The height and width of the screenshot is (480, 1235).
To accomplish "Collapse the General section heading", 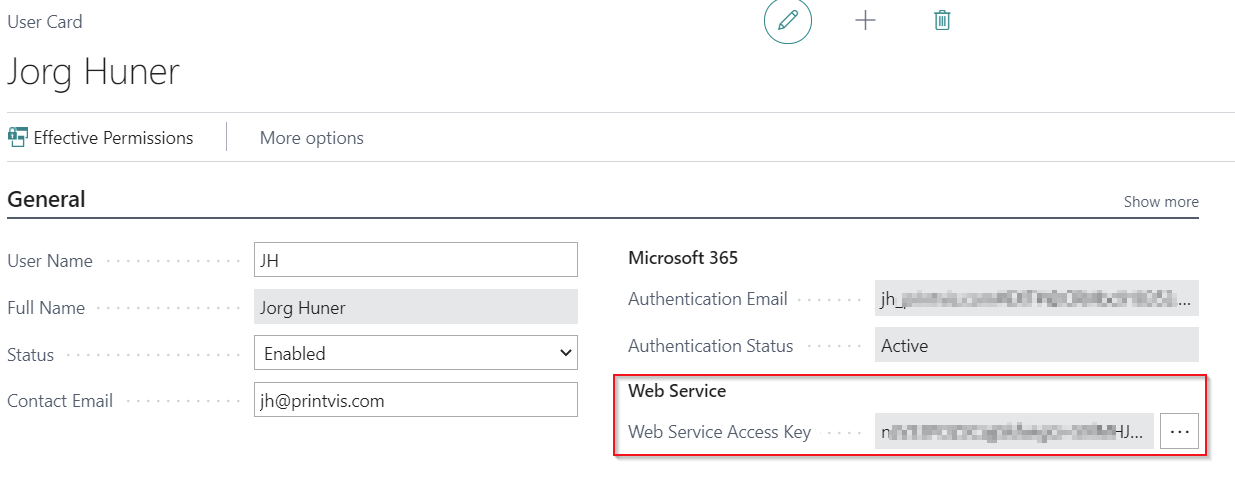I will coord(46,199).
